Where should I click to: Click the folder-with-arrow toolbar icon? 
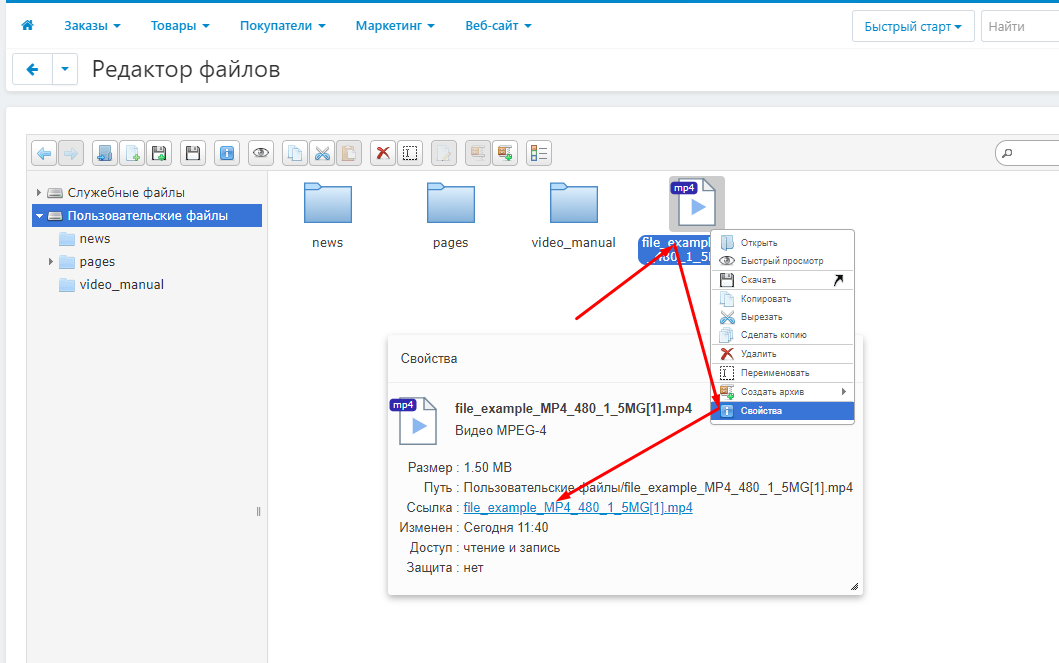[x=105, y=153]
